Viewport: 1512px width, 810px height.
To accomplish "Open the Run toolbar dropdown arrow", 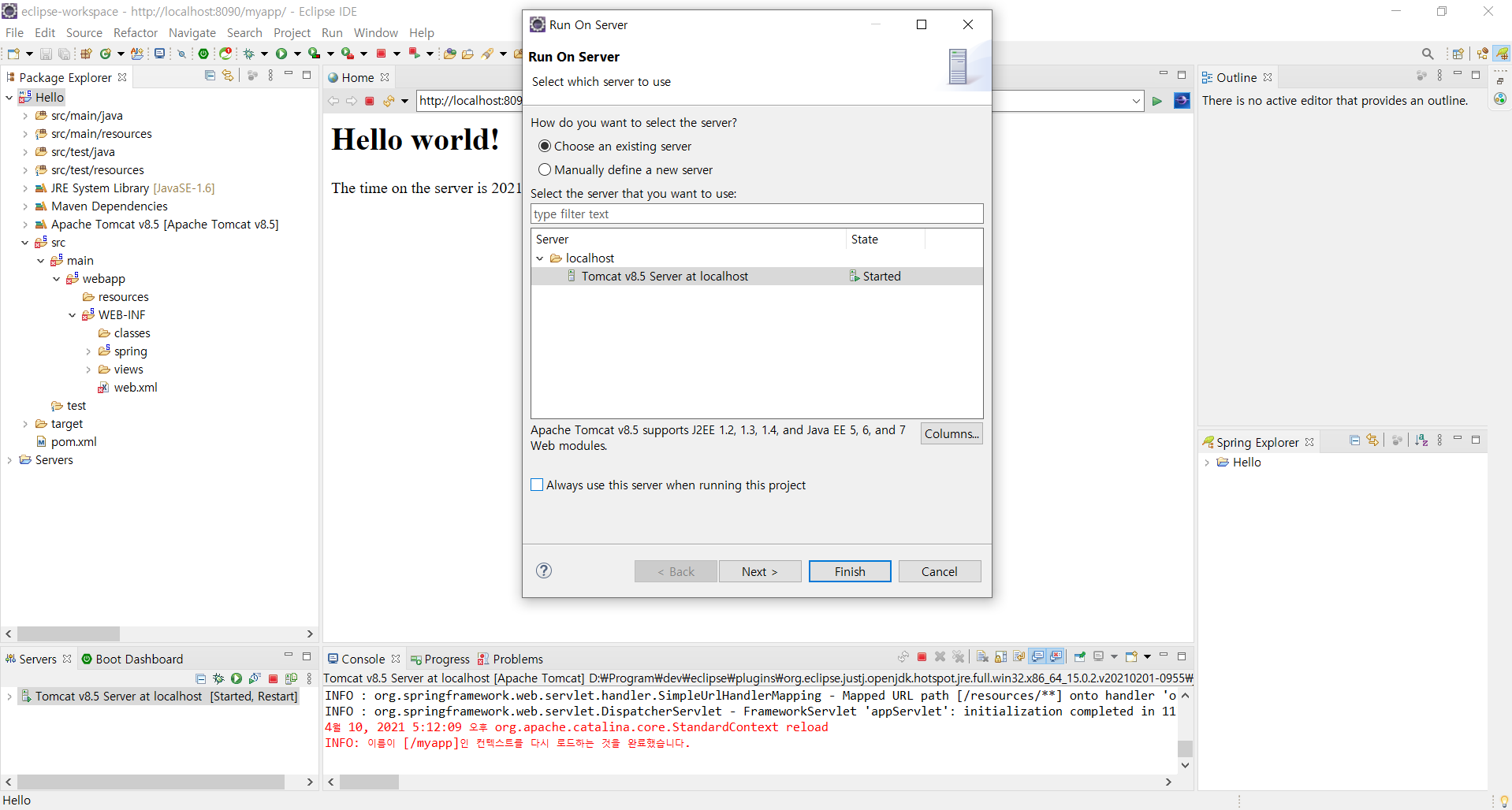I will (297, 54).
